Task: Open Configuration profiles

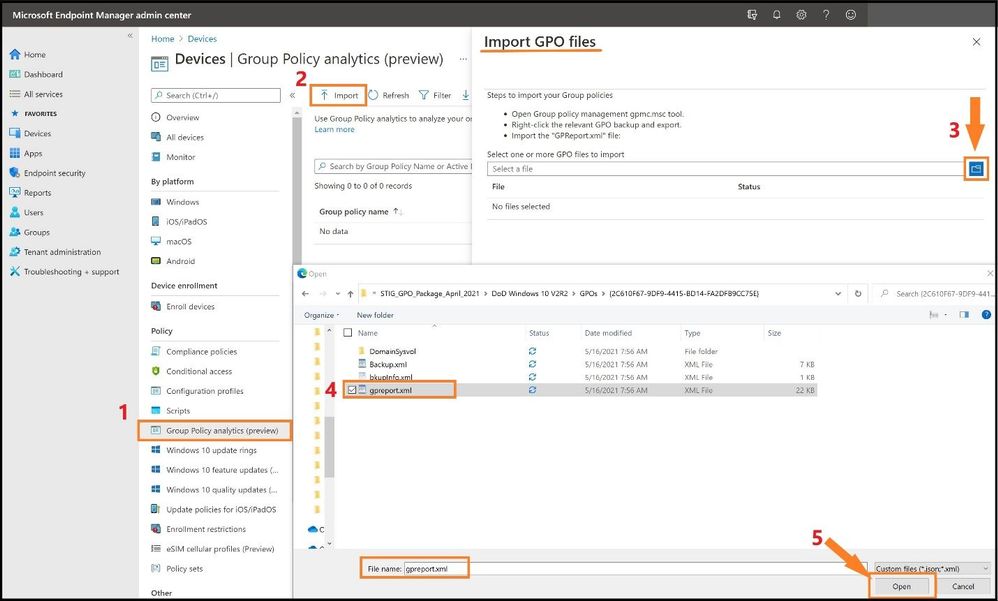Action: pos(204,392)
